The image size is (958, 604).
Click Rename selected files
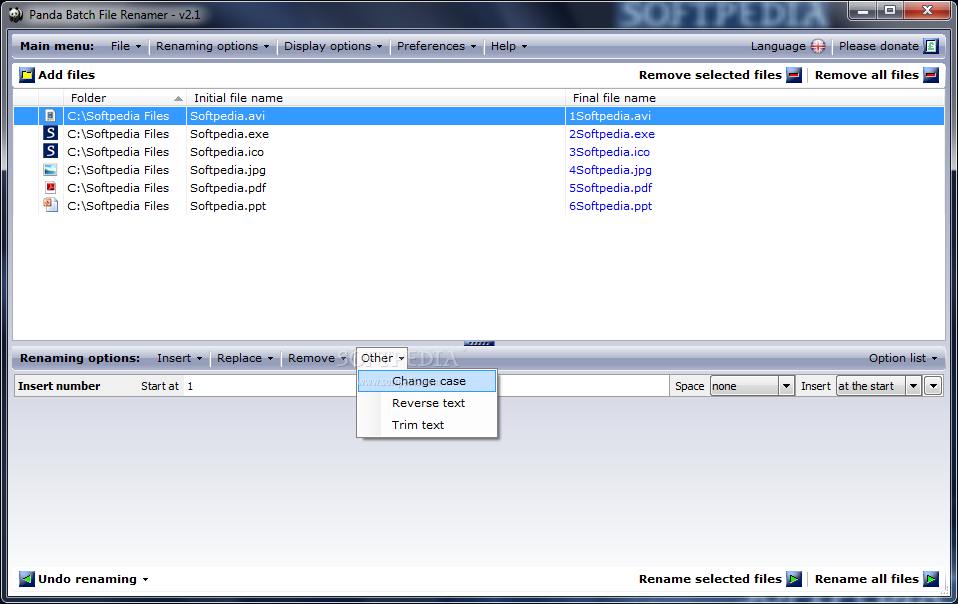[x=720, y=579]
